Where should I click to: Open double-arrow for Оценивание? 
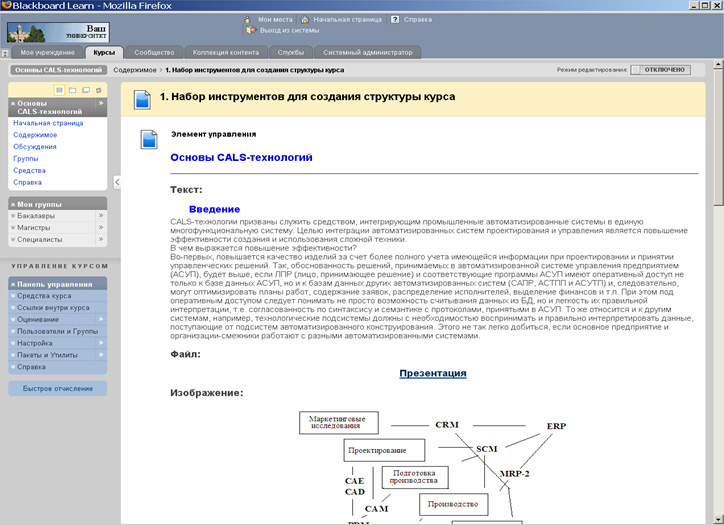coord(101,319)
